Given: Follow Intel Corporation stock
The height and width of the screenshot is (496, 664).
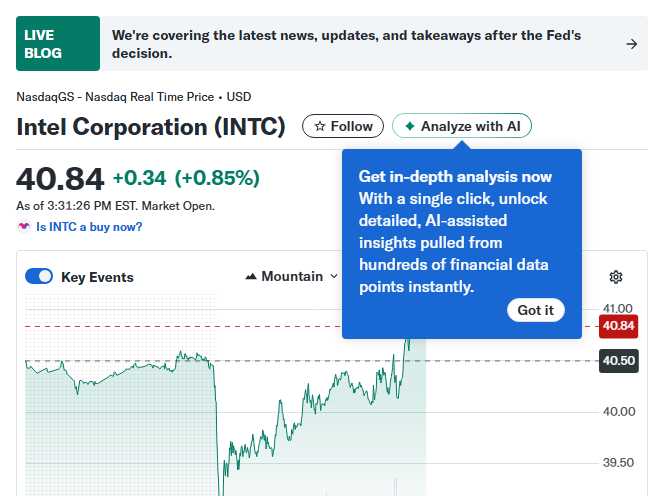Looking at the screenshot, I should 343,126.
